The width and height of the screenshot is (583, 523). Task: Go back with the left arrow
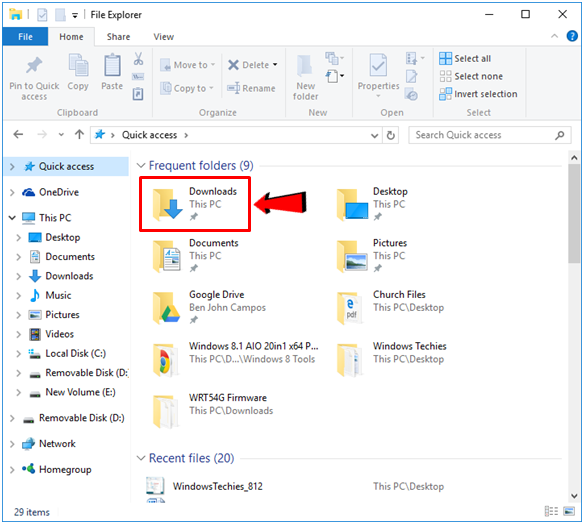coord(18,135)
